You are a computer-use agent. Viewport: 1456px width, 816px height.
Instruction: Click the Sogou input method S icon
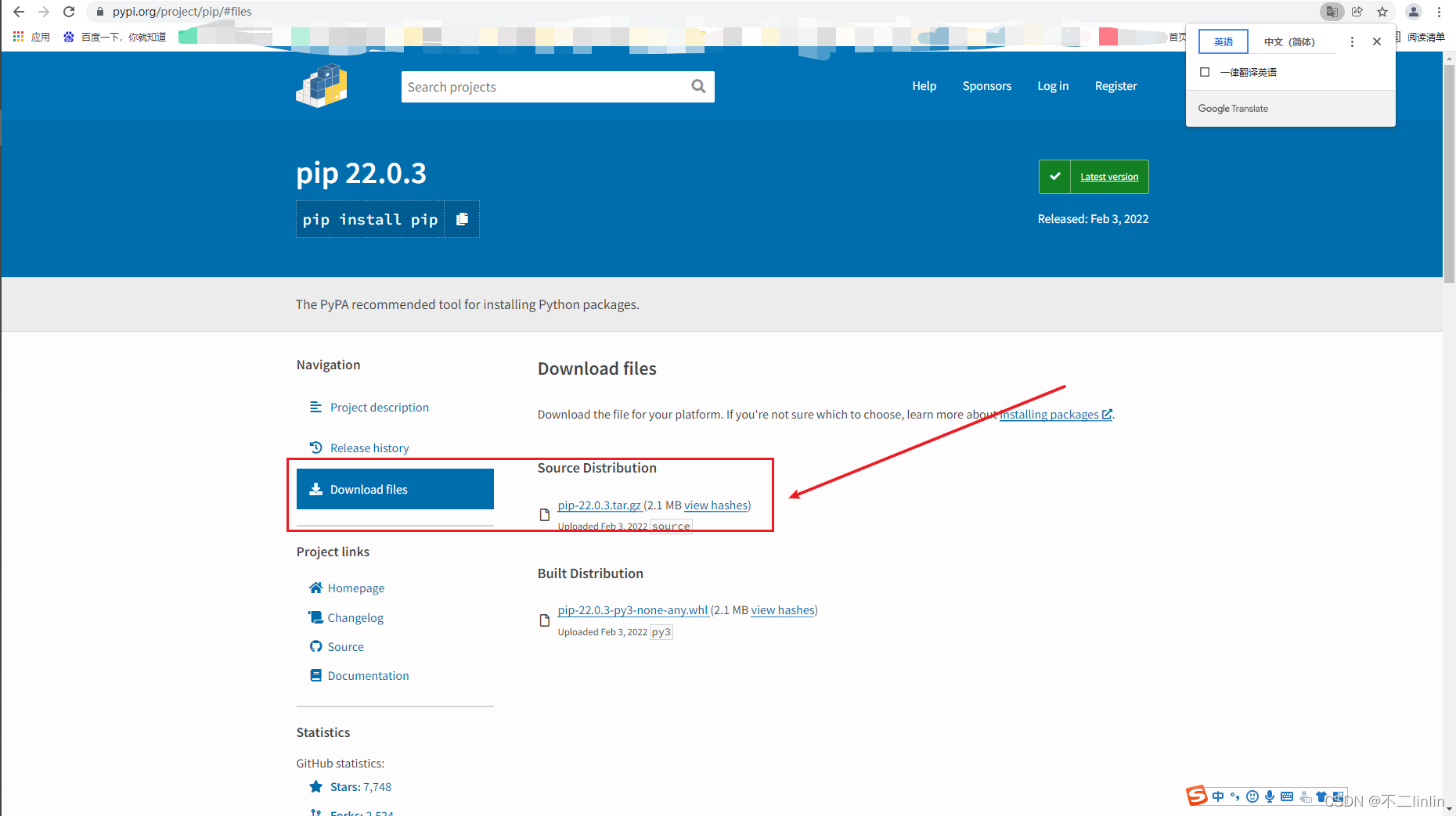coord(1196,796)
